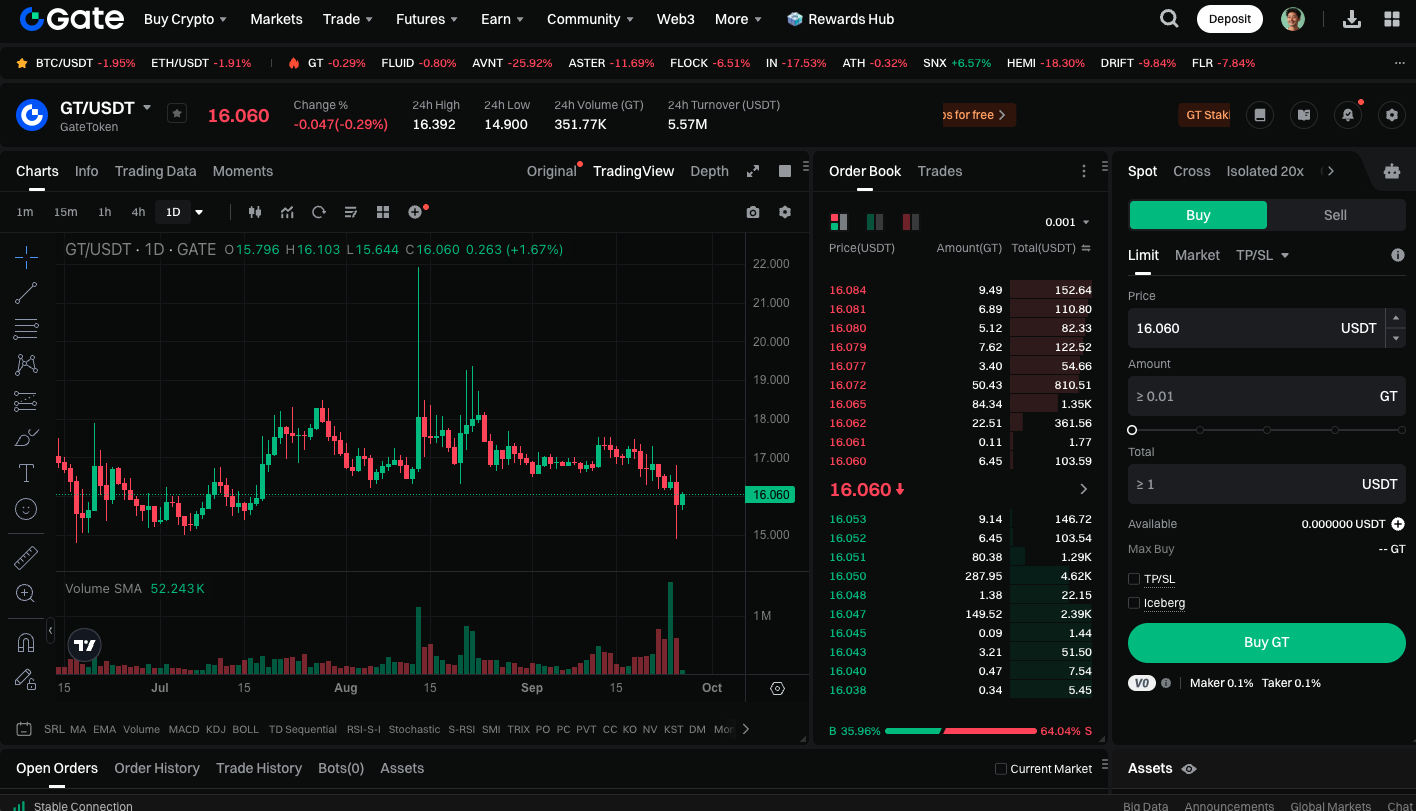Expand the Trade dropdown menu

[348, 19]
